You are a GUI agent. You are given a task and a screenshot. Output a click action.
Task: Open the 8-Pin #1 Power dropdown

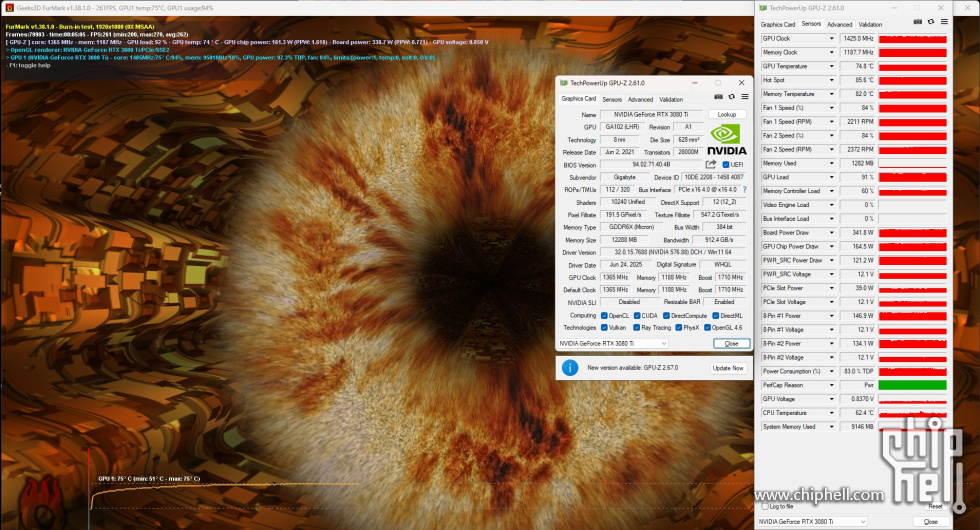(831, 316)
